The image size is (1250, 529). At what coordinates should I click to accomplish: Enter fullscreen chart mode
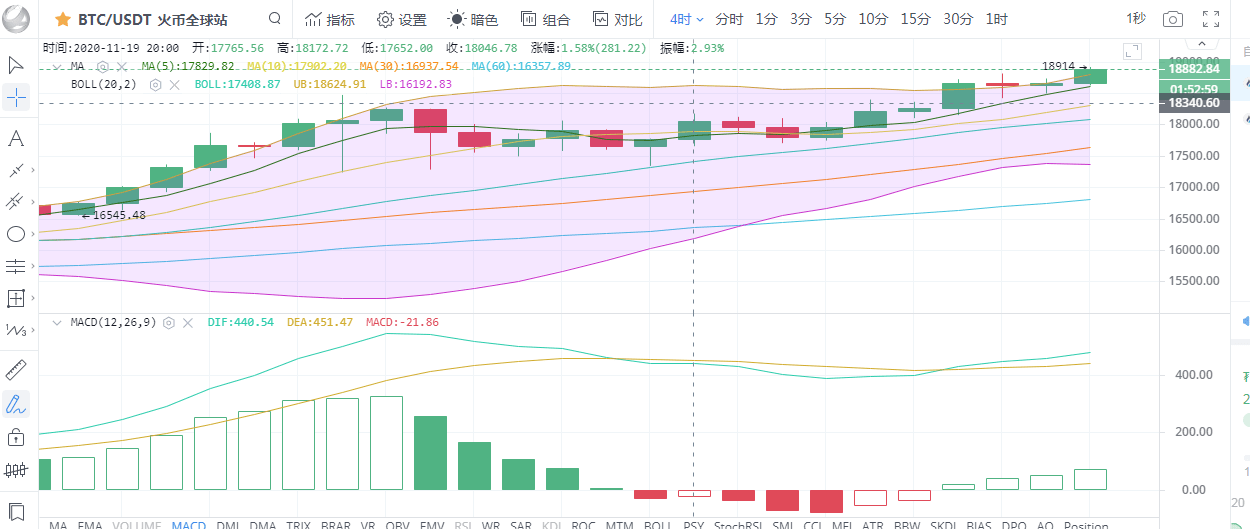(1211, 19)
